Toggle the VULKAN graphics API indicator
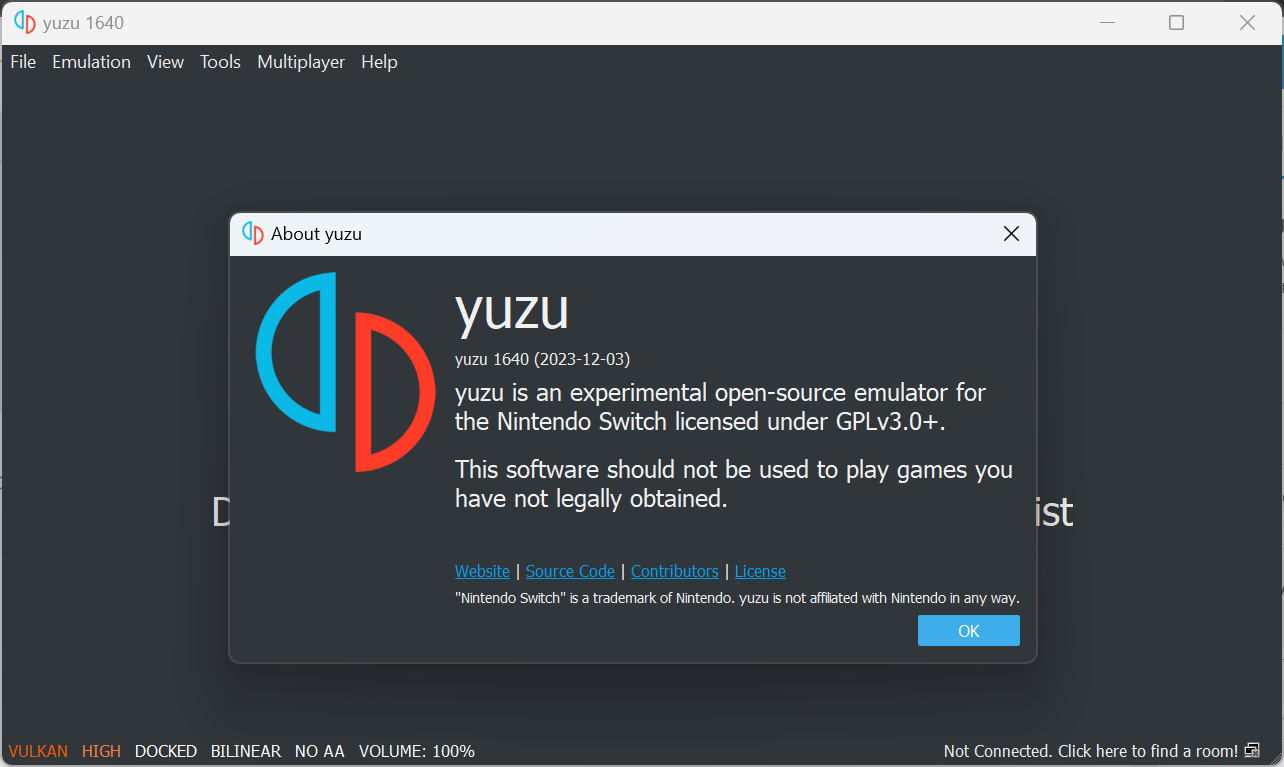This screenshot has height=767, width=1284. point(38,751)
